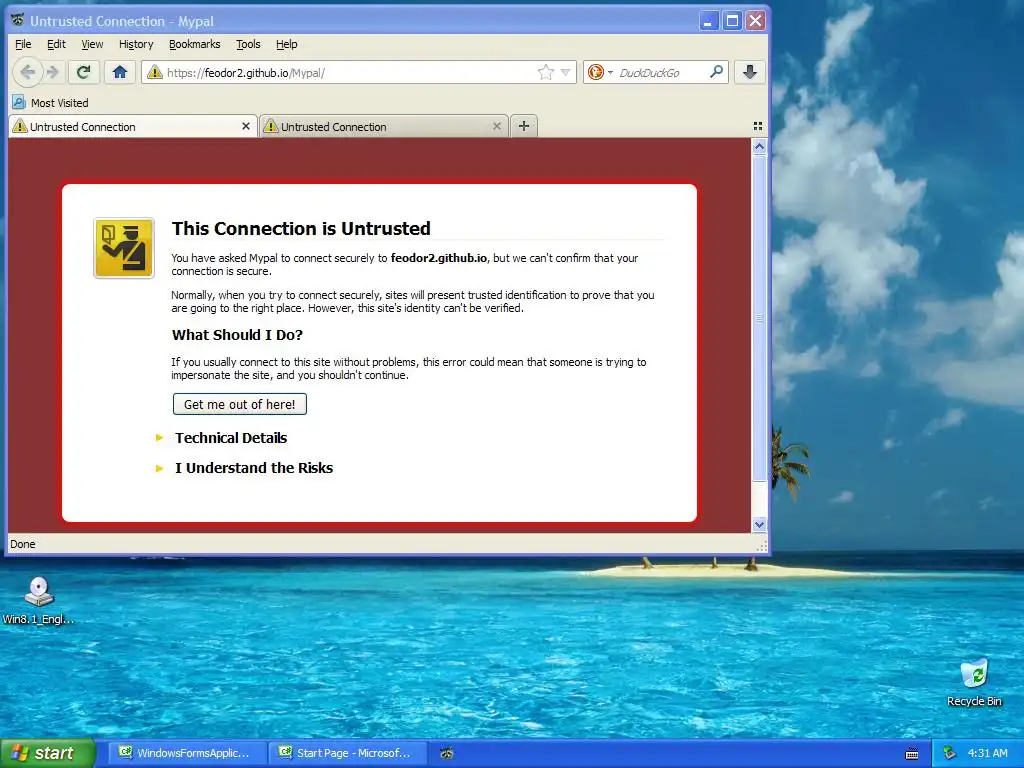This screenshot has width=1024, height=768.
Task: Bookmark this page with the star icon
Action: tap(545, 72)
